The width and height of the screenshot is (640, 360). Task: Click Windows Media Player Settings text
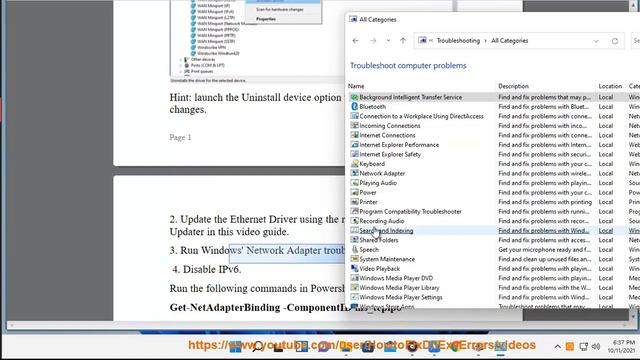click(401, 297)
